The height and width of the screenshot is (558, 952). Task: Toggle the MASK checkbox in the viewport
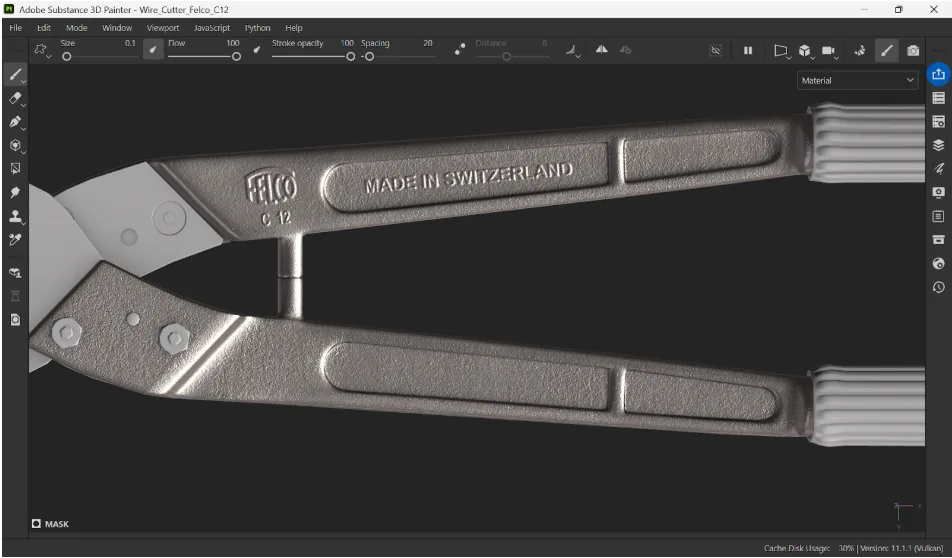[x=36, y=523]
